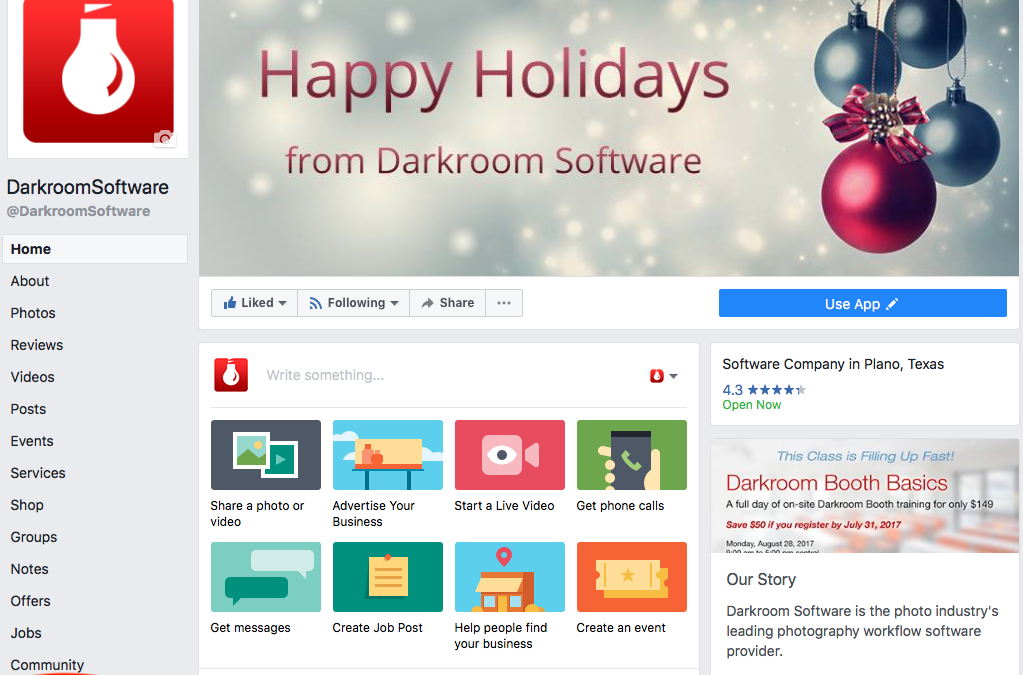1023x675 pixels.
Task: Open the Groups section
Action: [x=34, y=537]
